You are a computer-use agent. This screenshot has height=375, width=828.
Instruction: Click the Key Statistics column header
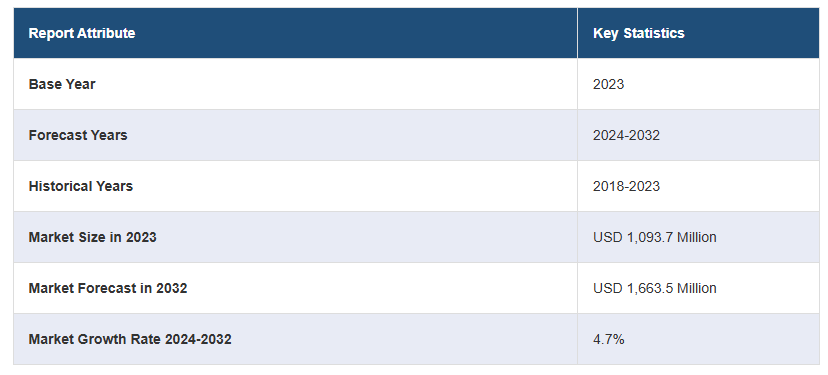tap(638, 33)
